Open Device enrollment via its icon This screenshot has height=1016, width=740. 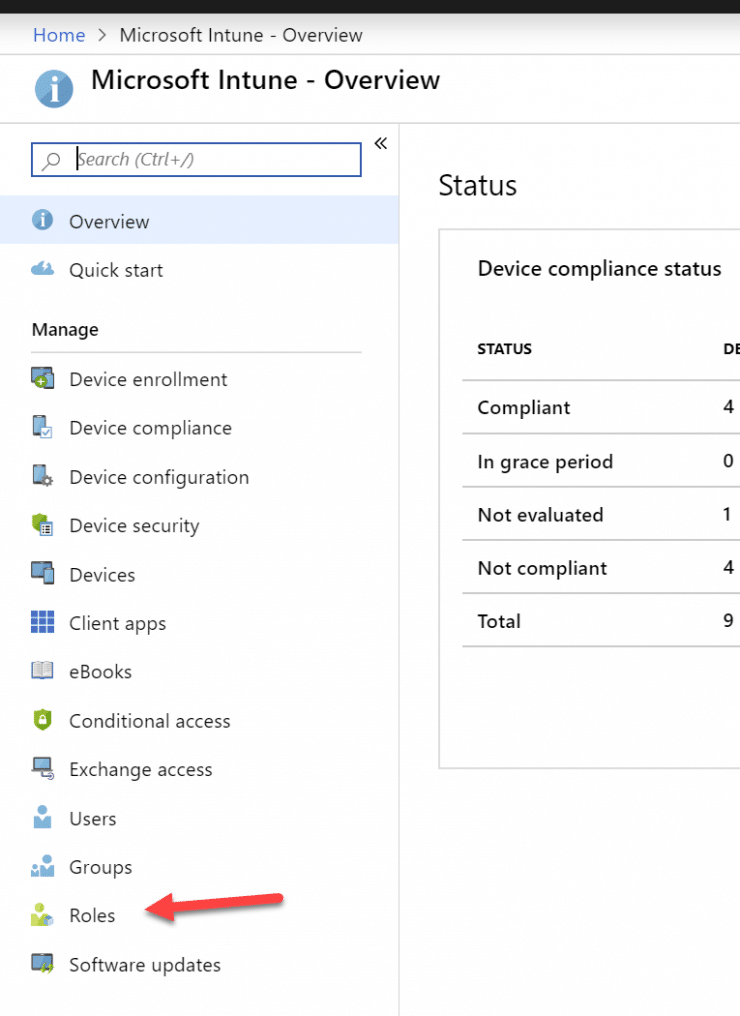44,379
